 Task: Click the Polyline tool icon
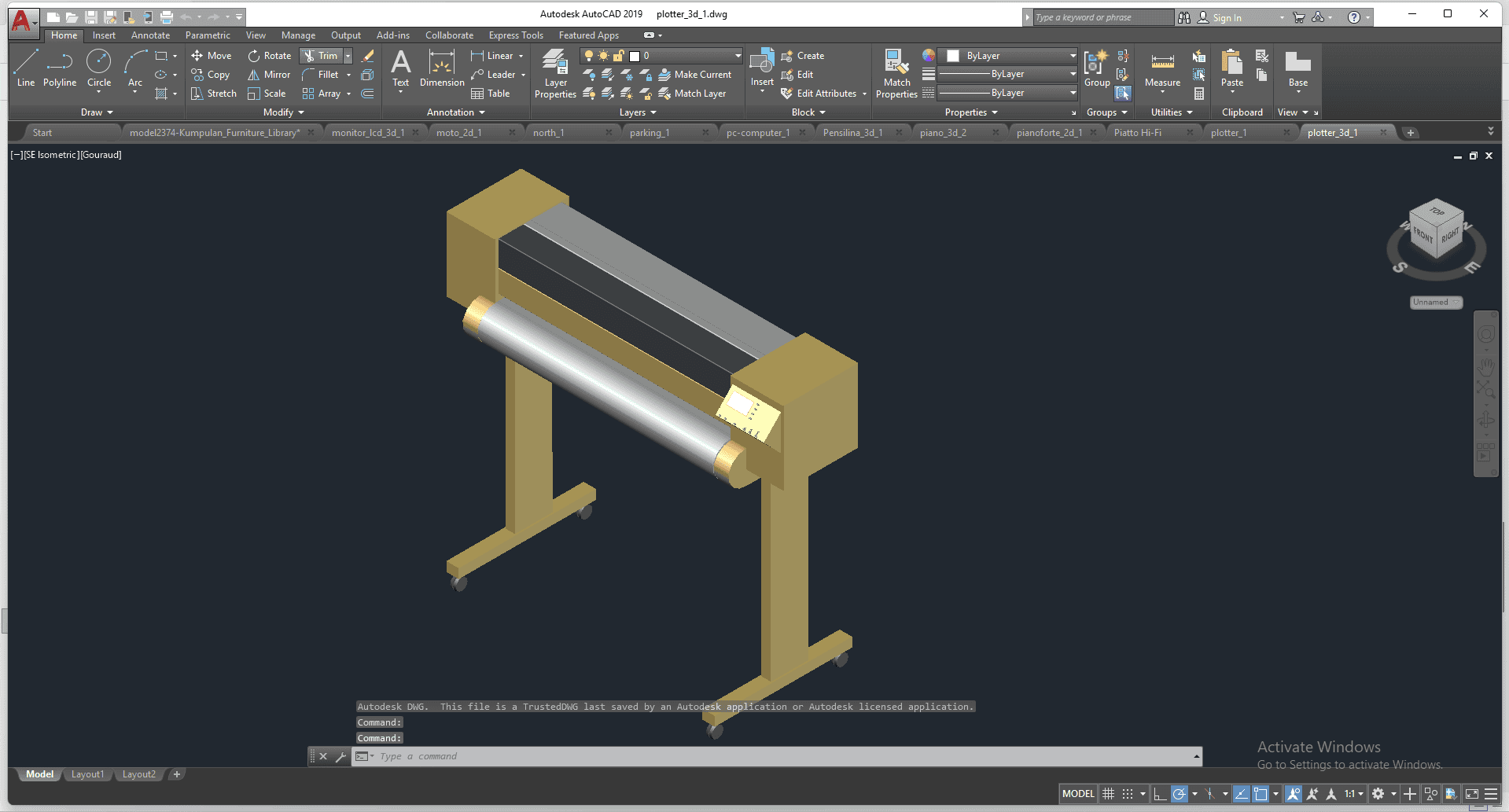60,62
